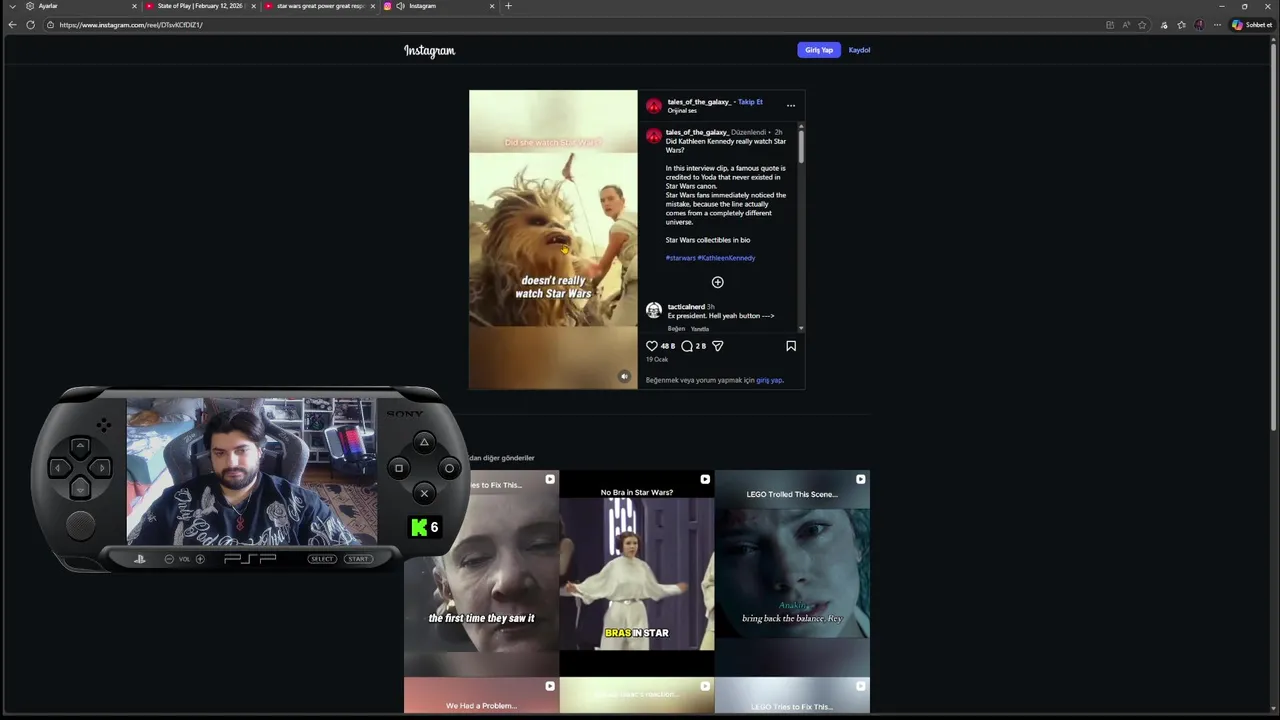
Task: Open the app install icon in address bar
Action: point(1110,25)
